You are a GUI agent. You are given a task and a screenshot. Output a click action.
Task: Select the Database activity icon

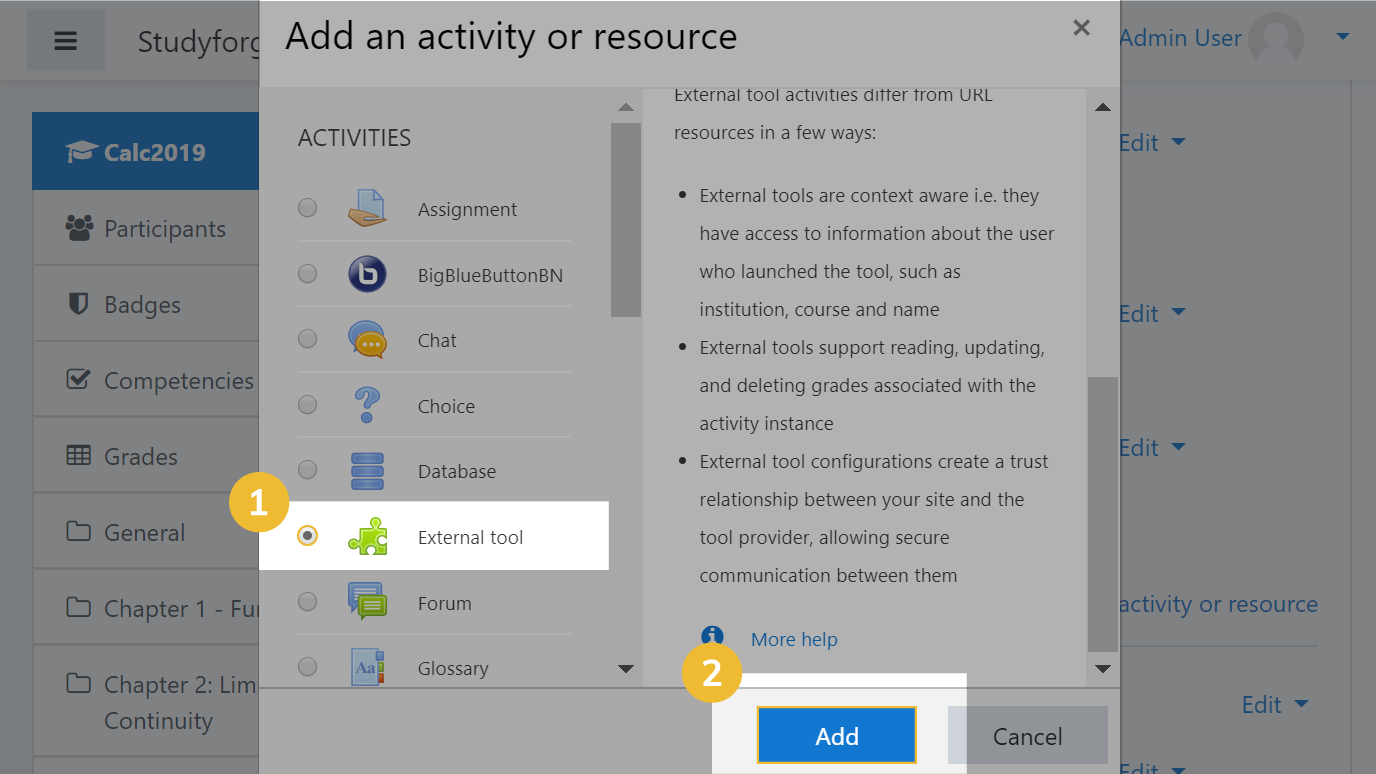(366, 470)
